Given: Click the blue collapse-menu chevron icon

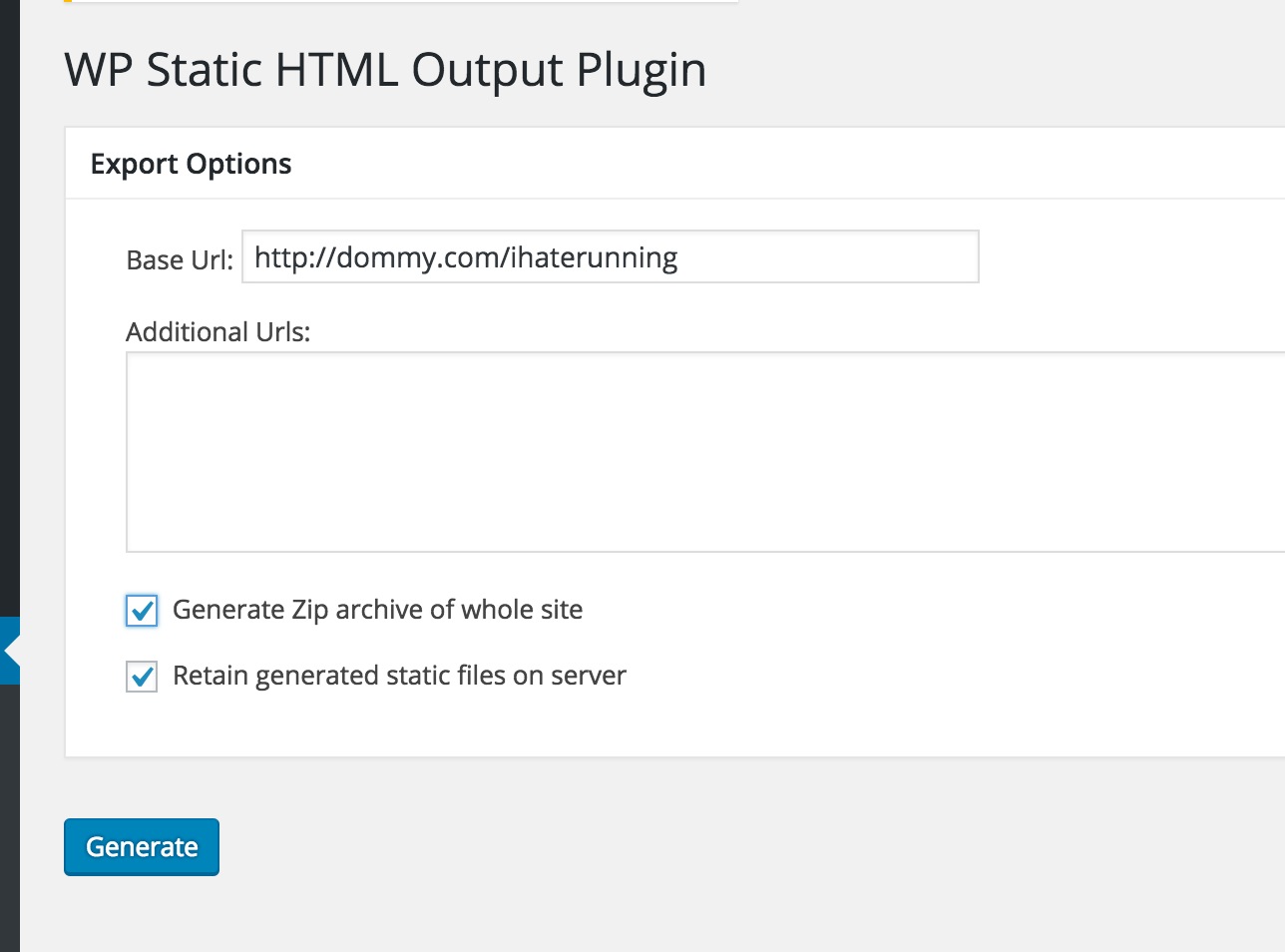Looking at the screenshot, I should click(x=10, y=650).
